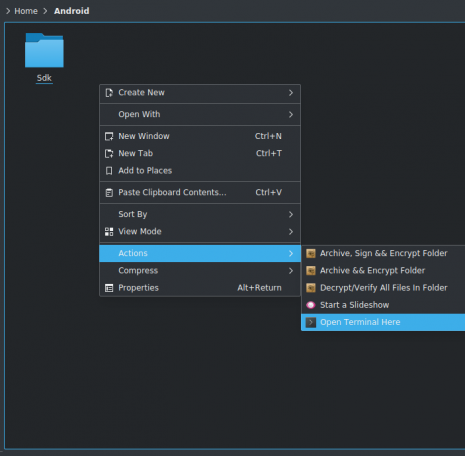
Task: Click the Ctrl+V shortcut text
Action: coord(268,193)
